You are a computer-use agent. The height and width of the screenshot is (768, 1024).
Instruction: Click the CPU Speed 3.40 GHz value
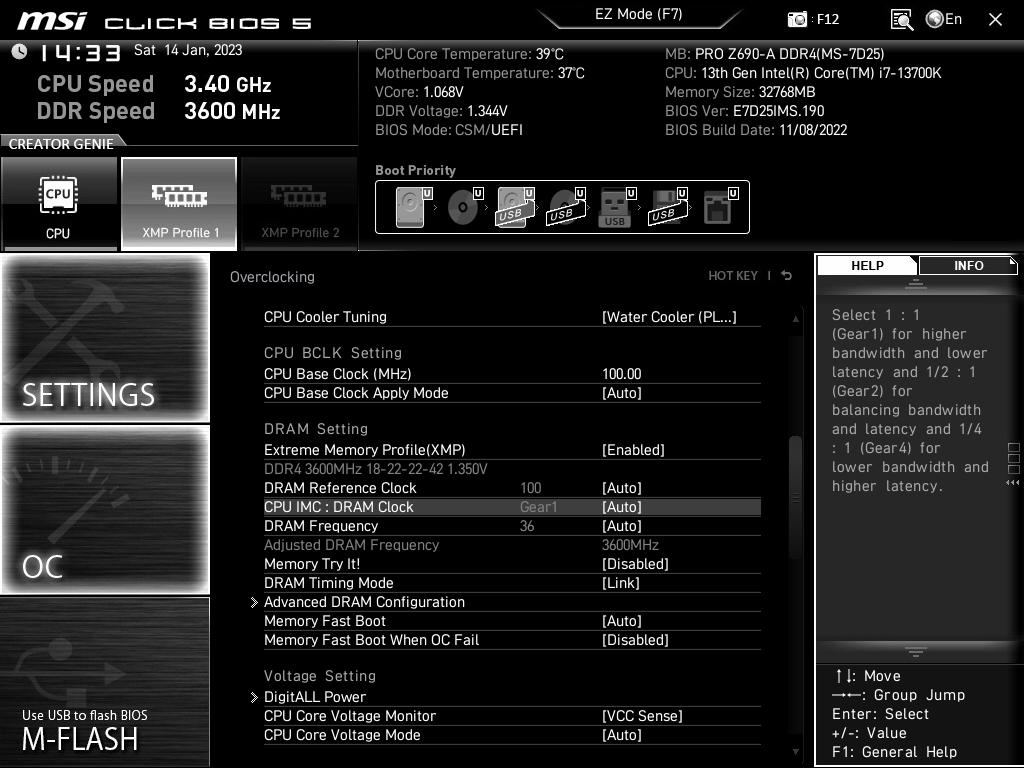click(227, 84)
